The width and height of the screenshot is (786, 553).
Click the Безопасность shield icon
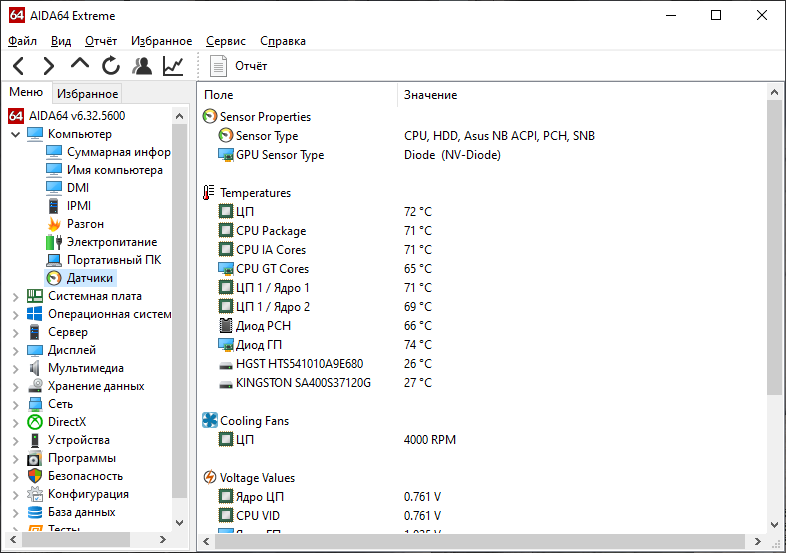pos(35,476)
